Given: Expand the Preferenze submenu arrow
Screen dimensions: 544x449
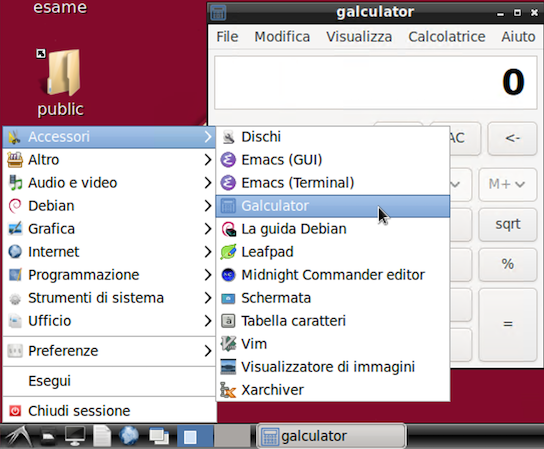Looking at the screenshot, I should (207, 351).
